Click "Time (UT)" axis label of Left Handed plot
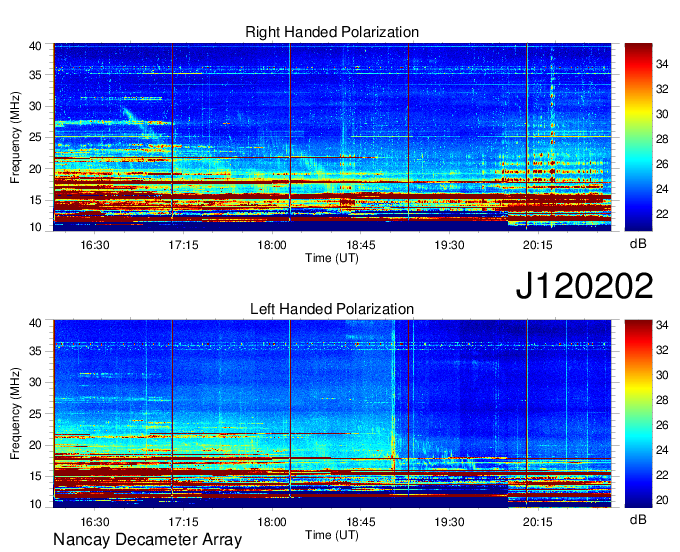This screenshot has height=552, width=680. 332,535
